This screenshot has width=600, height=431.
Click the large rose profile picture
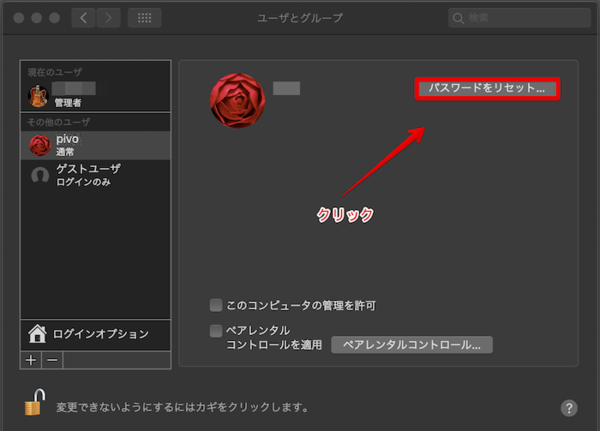(x=237, y=100)
